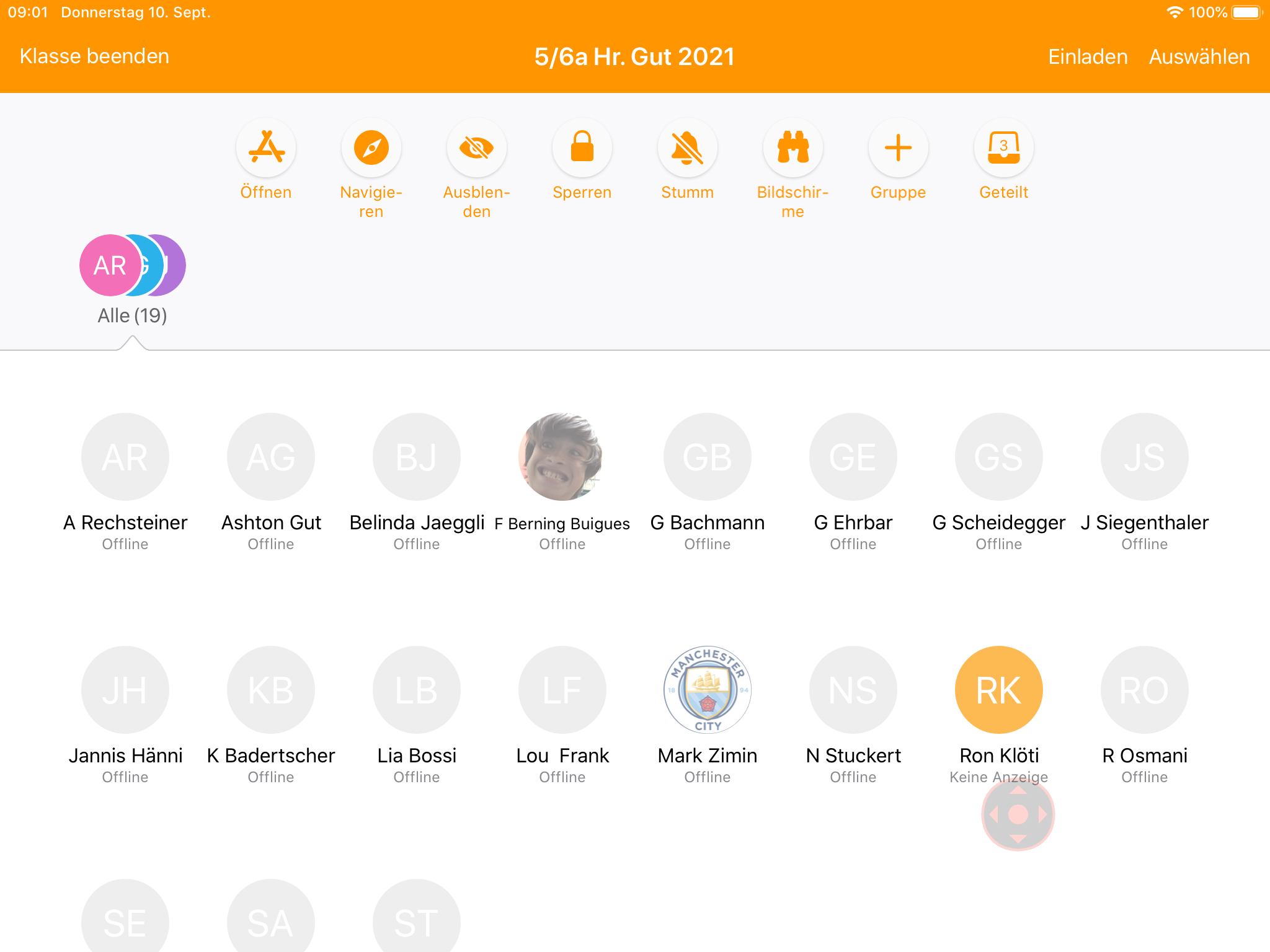The height and width of the screenshot is (952, 1270).
Task: View screens via the Bildschirme binoculars icon
Action: tap(793, 148)
